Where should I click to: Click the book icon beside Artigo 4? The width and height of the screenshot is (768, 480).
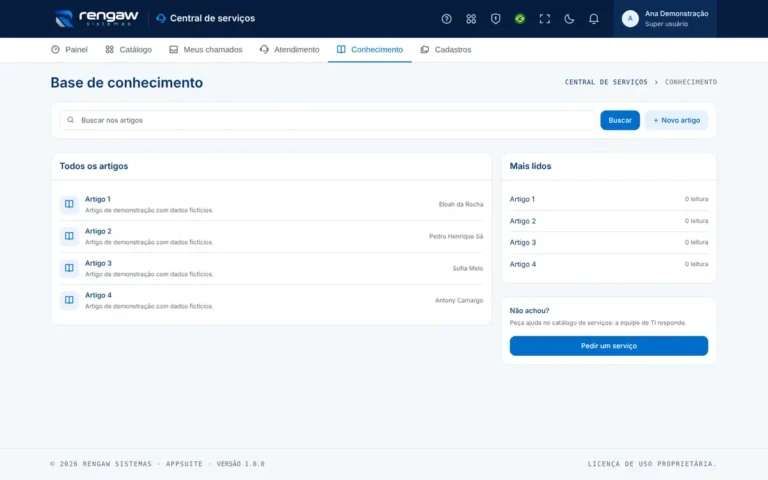tap(69, 300)
